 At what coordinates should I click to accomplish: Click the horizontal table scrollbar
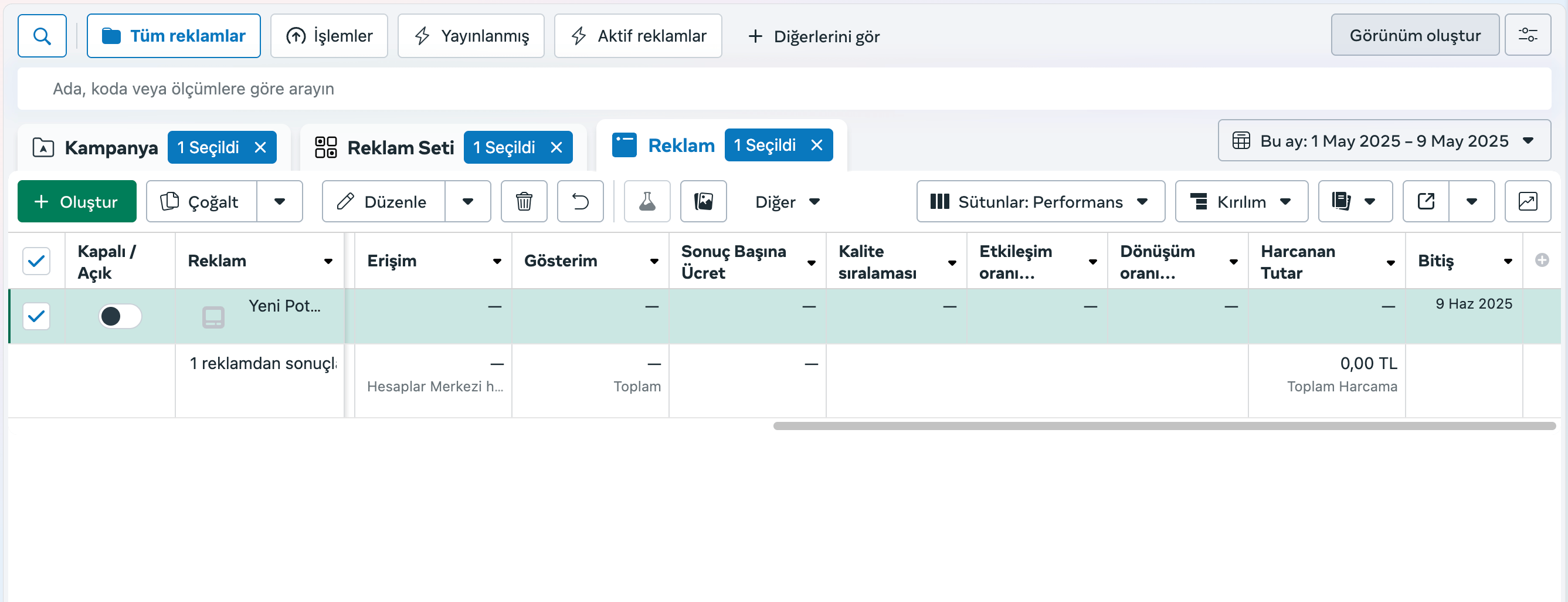[1165, 426]
